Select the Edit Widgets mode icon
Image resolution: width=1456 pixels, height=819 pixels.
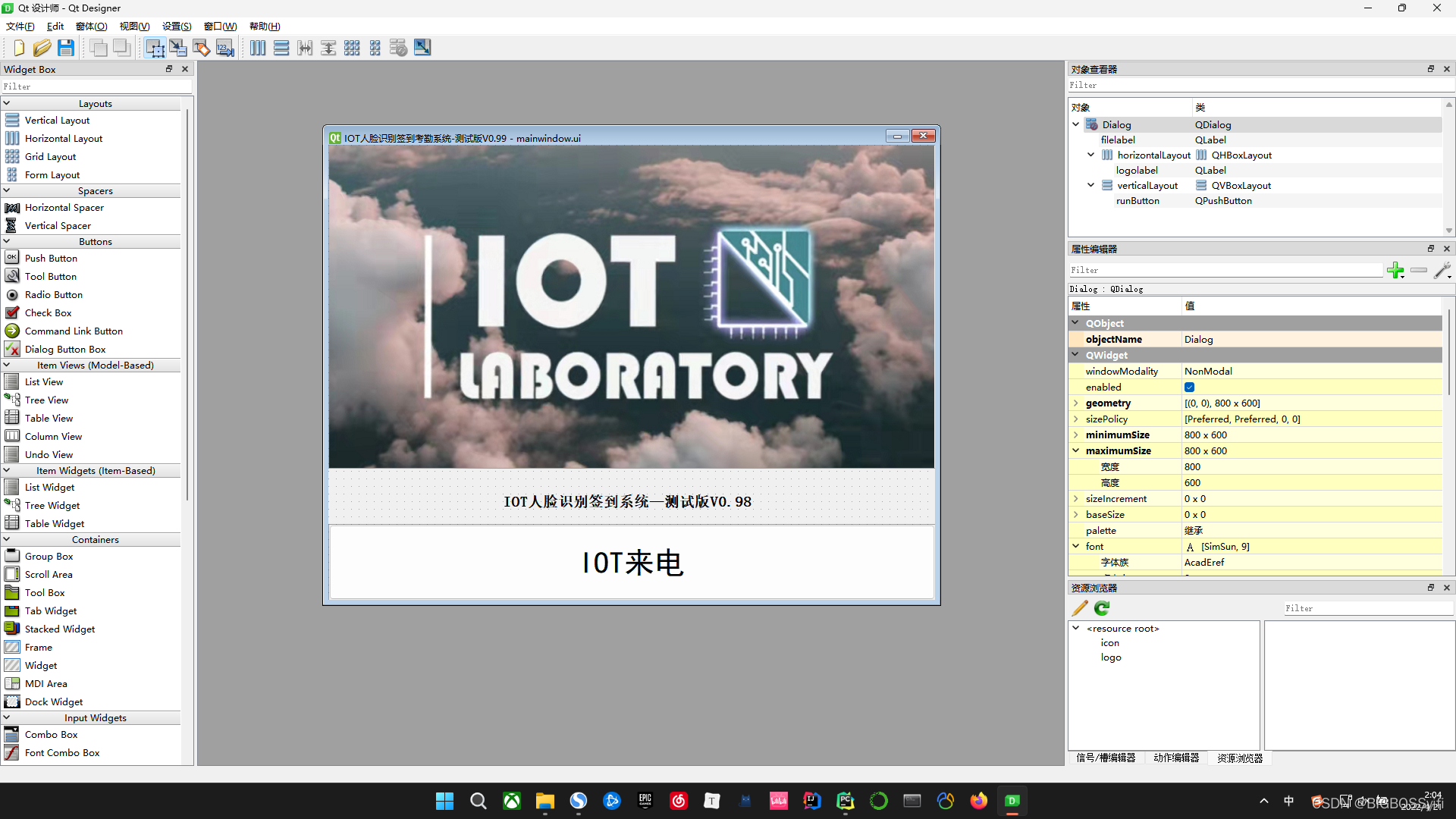155,48
